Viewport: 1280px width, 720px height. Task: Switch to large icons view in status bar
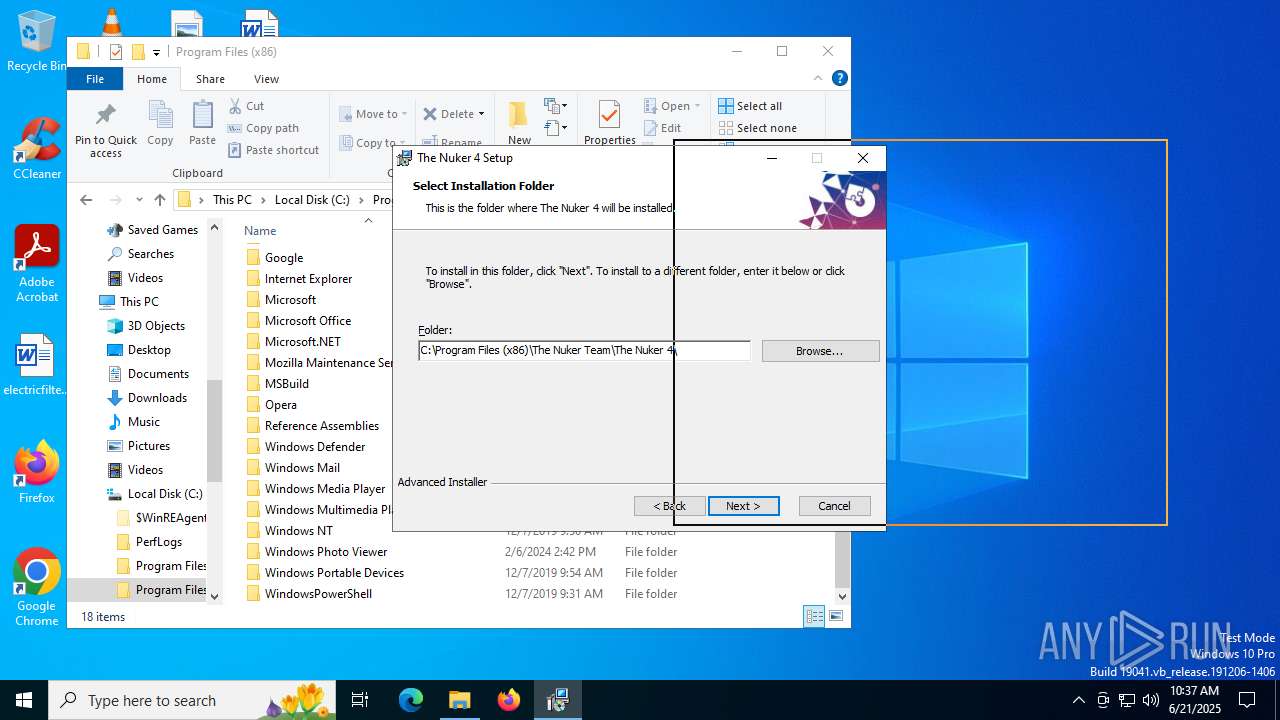point(836,616)
